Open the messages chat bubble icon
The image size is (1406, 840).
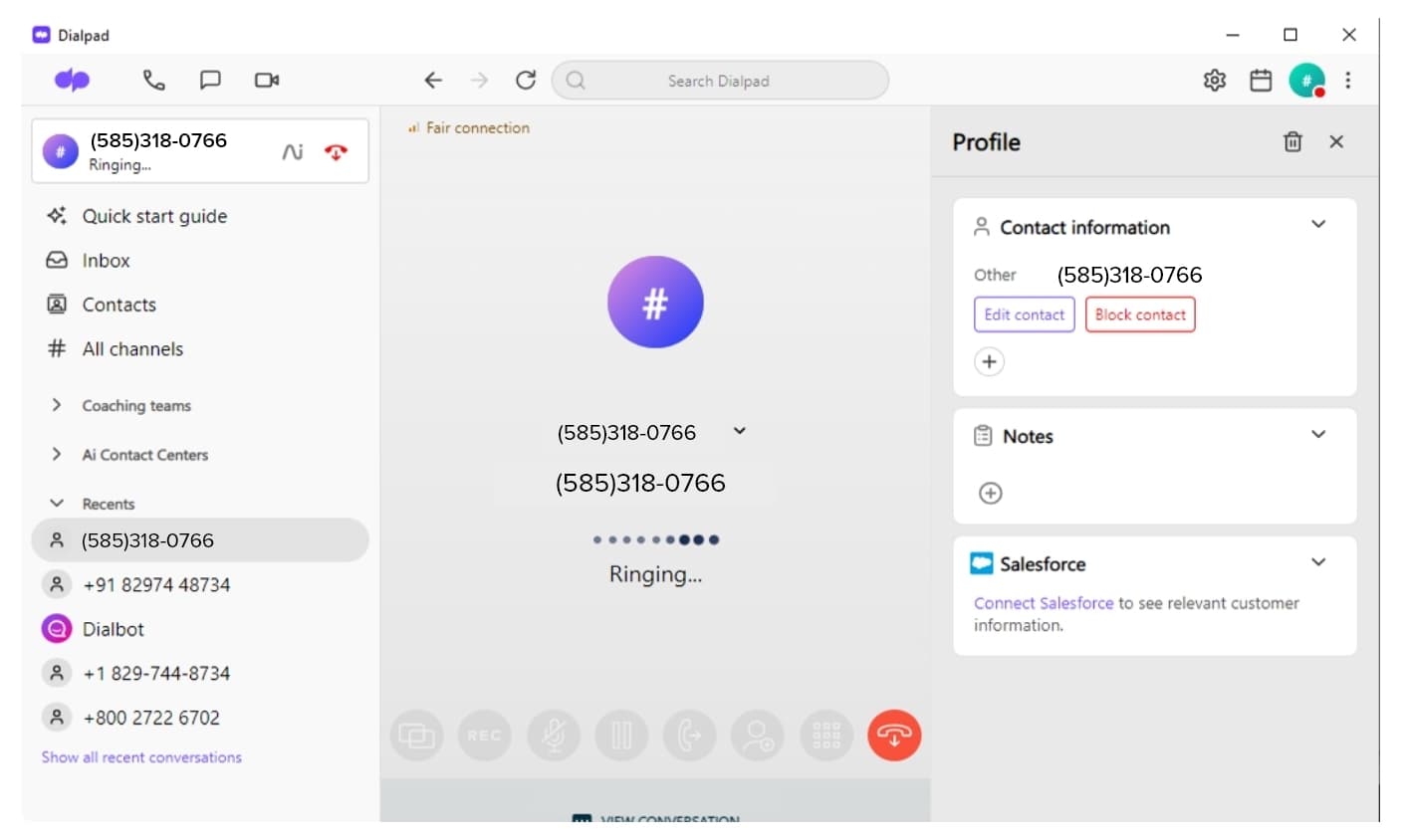click(x=210, y=81)
